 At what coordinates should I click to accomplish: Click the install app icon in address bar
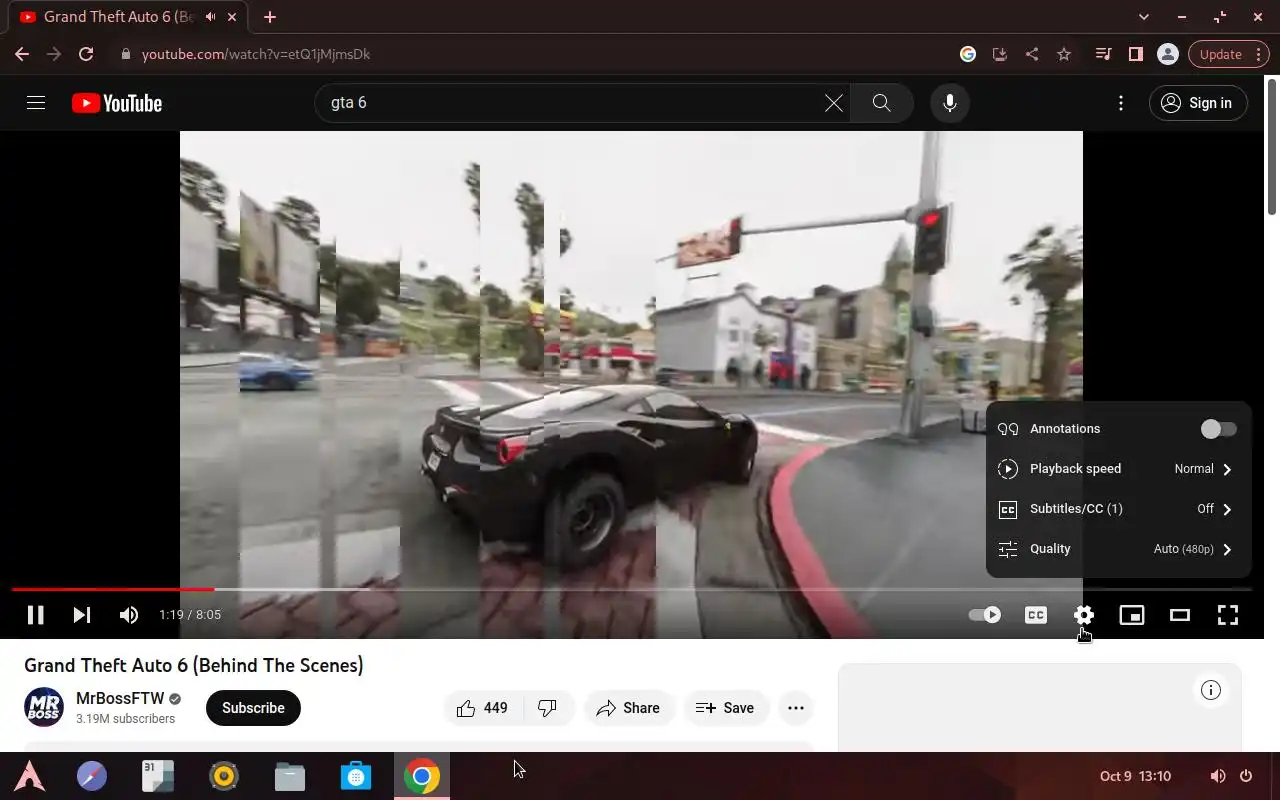click(x=1000, y=54)
